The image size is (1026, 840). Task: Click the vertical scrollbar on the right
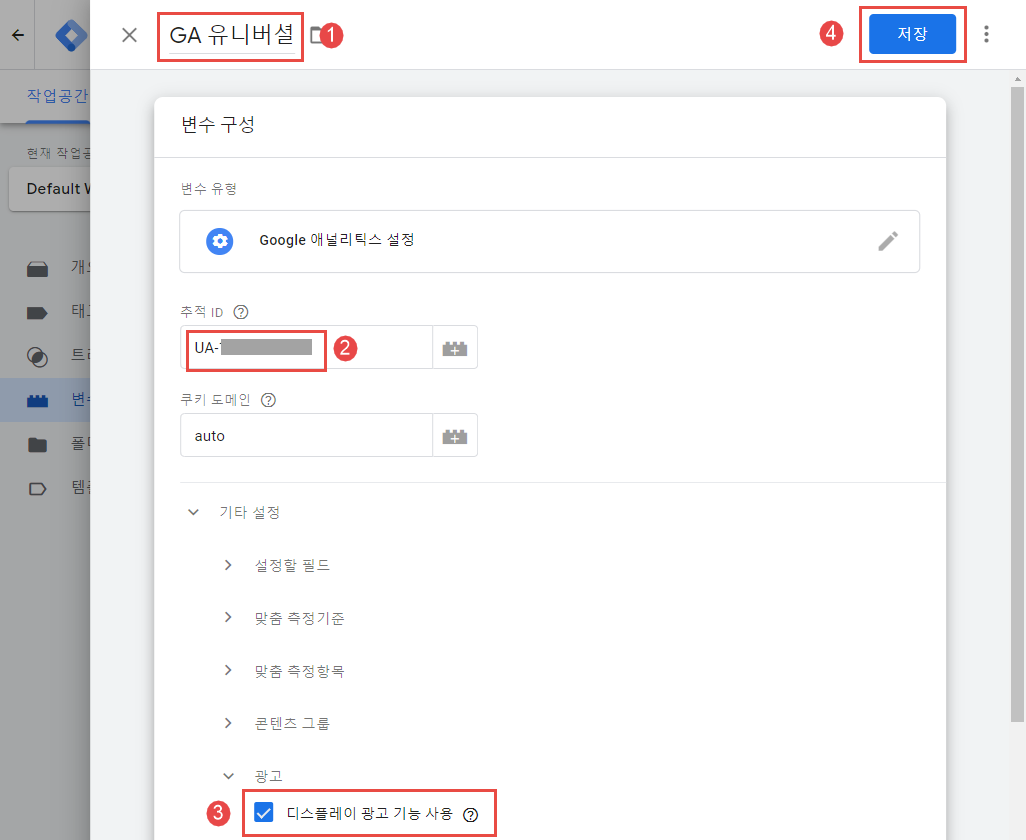tap(1017, 406)
